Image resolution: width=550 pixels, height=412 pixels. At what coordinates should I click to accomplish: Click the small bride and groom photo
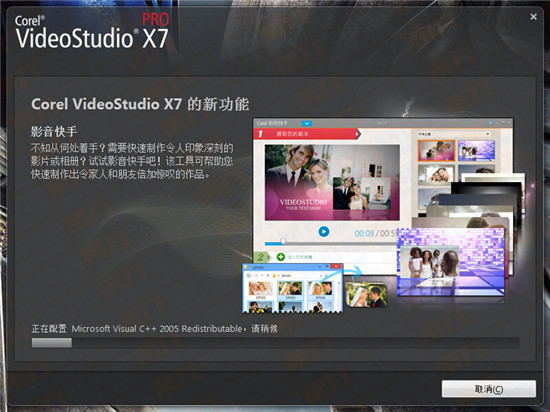[x=366, y=295]
